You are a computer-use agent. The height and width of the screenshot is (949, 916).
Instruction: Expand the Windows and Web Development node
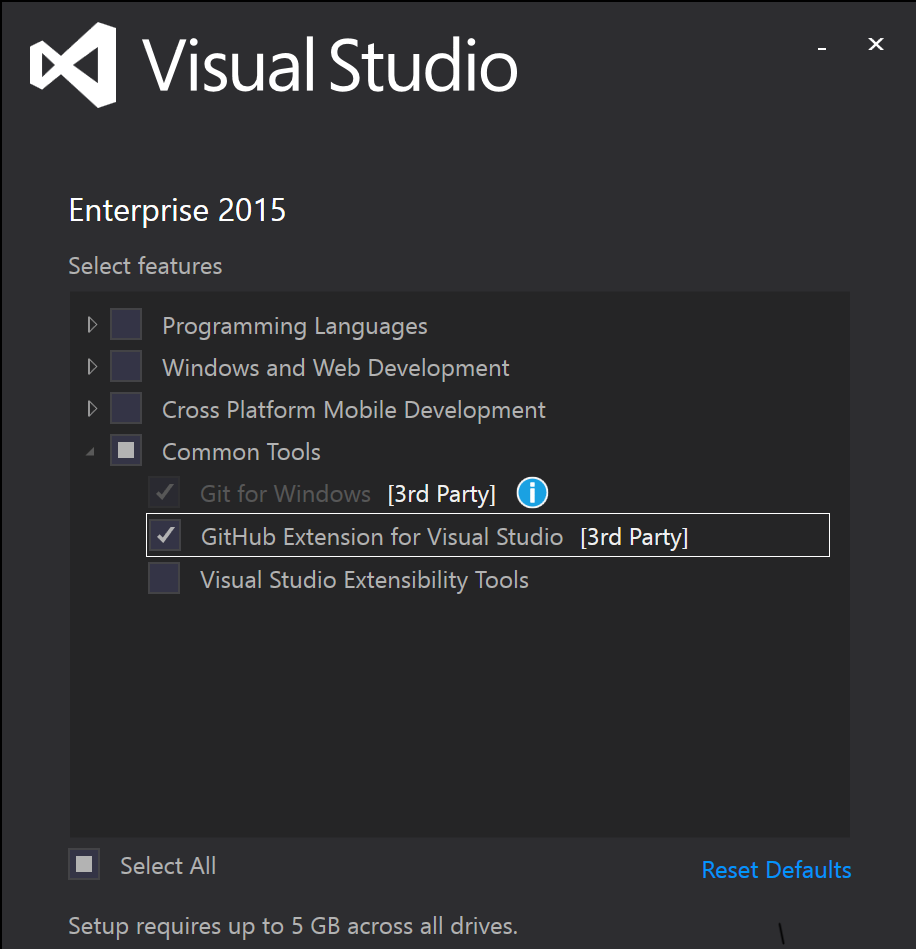coord(90,365)
